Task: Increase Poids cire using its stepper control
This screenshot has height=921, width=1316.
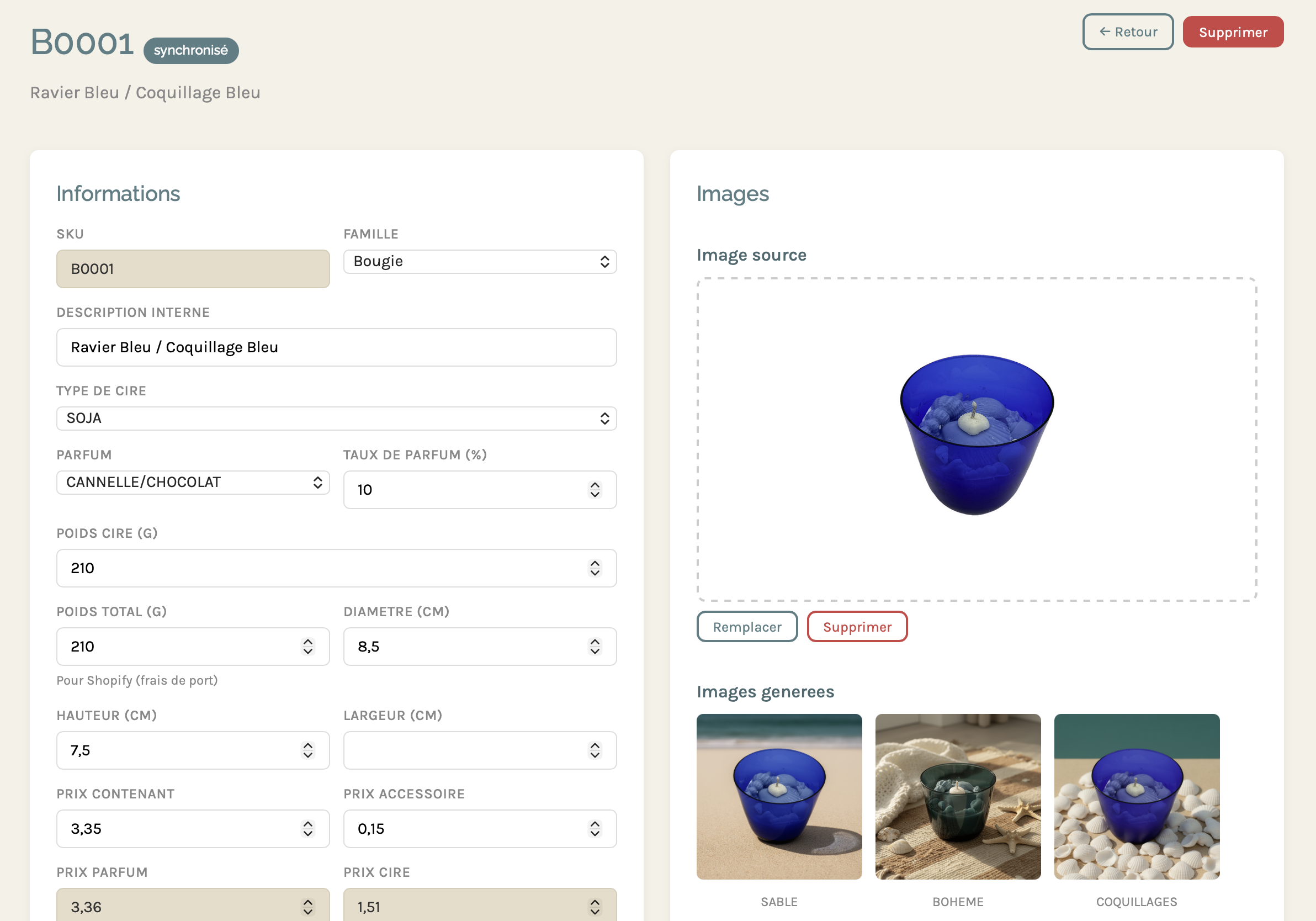Action: coord(596,568)
